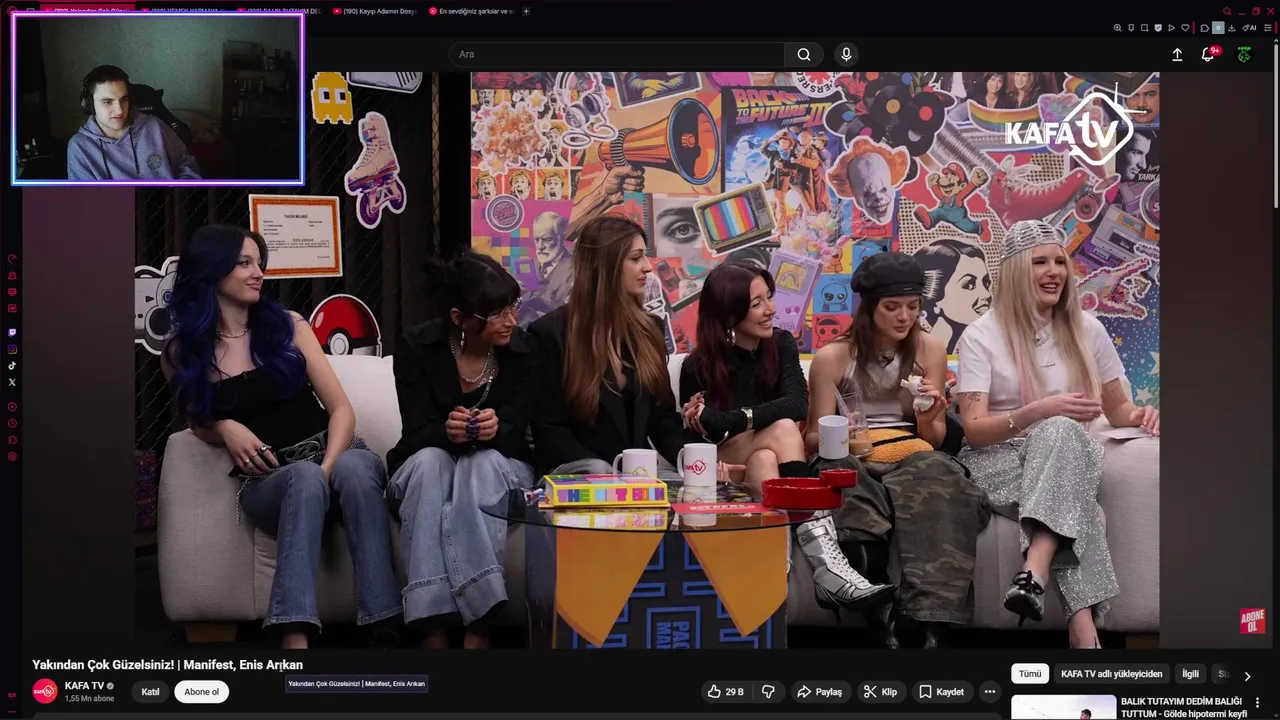
Task: Open TikTok from the browser sidebar
Action: (x=12, y=366)
